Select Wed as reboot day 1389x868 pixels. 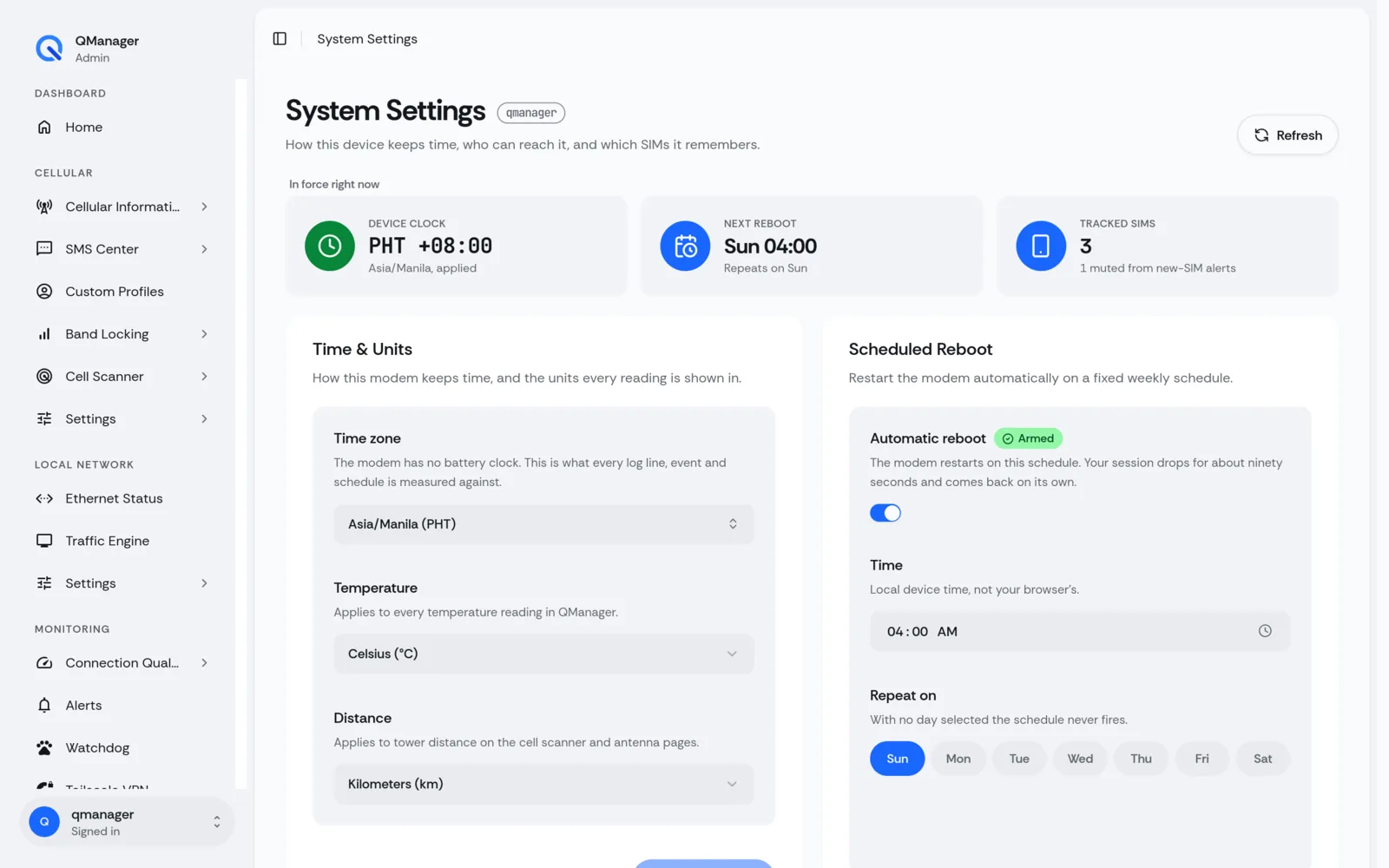click(x=1080, y=759)
